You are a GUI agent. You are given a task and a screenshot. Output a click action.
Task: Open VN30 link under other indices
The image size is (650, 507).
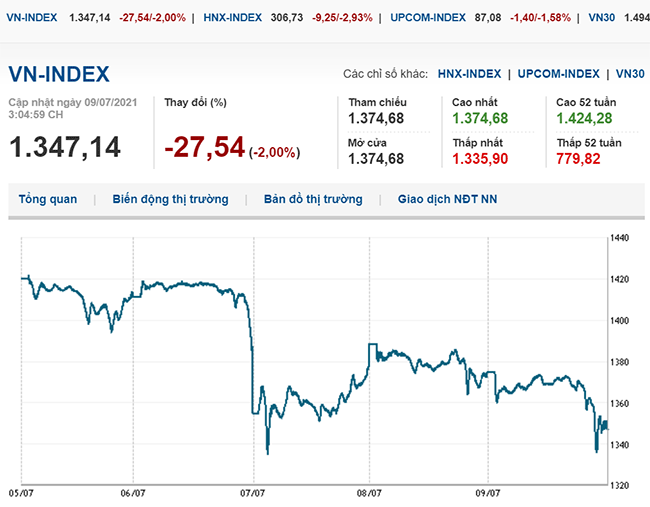pos(630,74)
